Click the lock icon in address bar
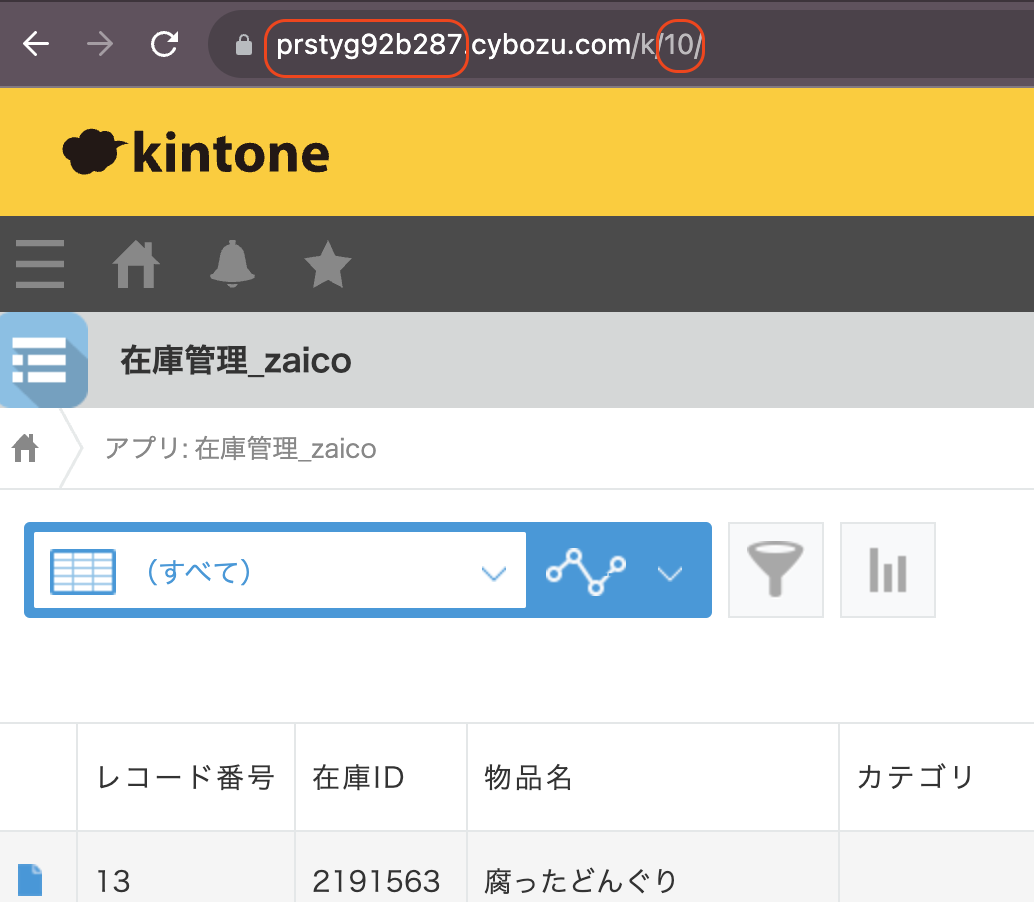1034x902 pixels. tap(244, 45)
